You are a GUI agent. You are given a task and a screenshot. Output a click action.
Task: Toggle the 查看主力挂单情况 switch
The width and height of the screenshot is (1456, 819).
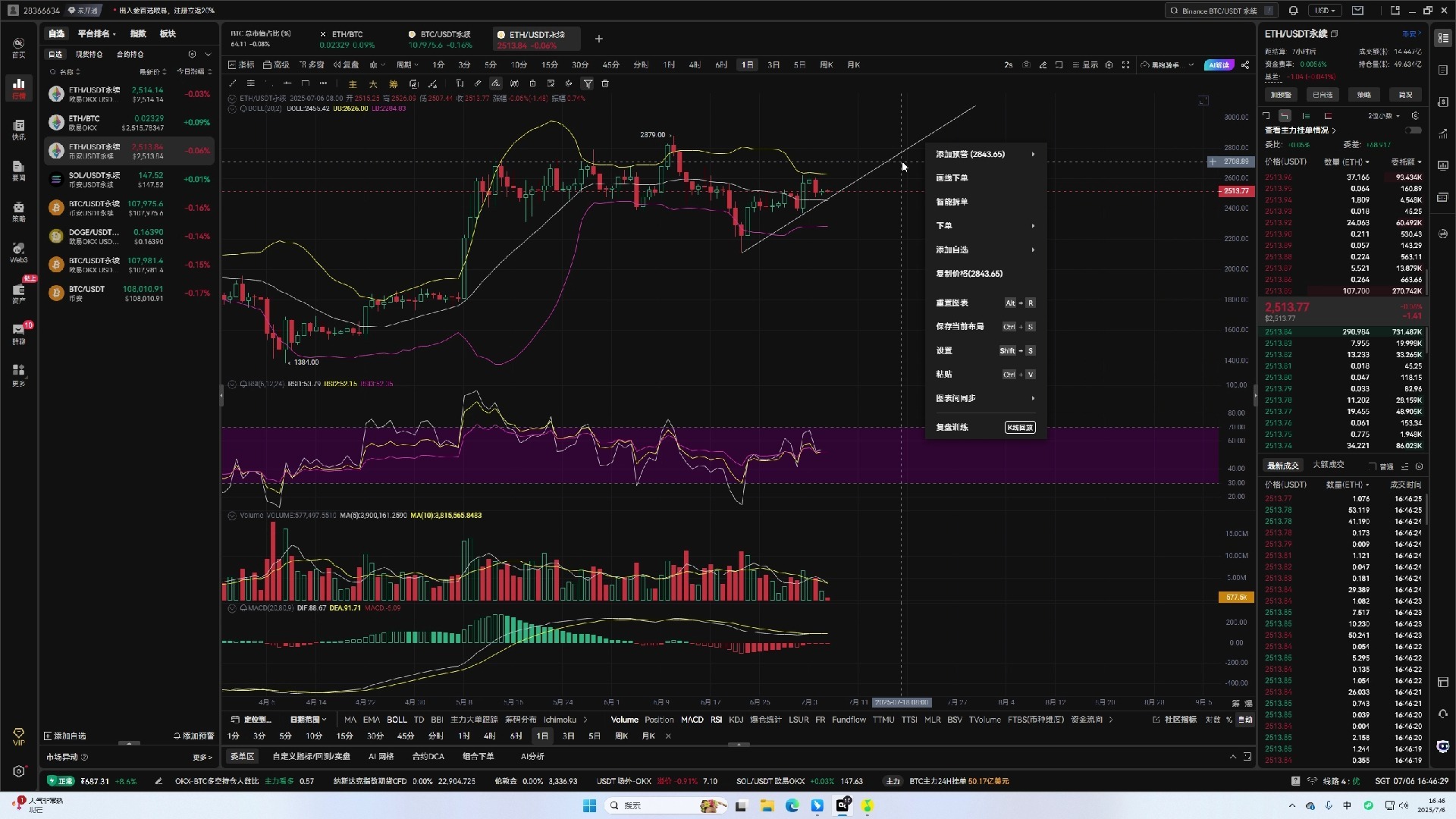(1413, 130)
